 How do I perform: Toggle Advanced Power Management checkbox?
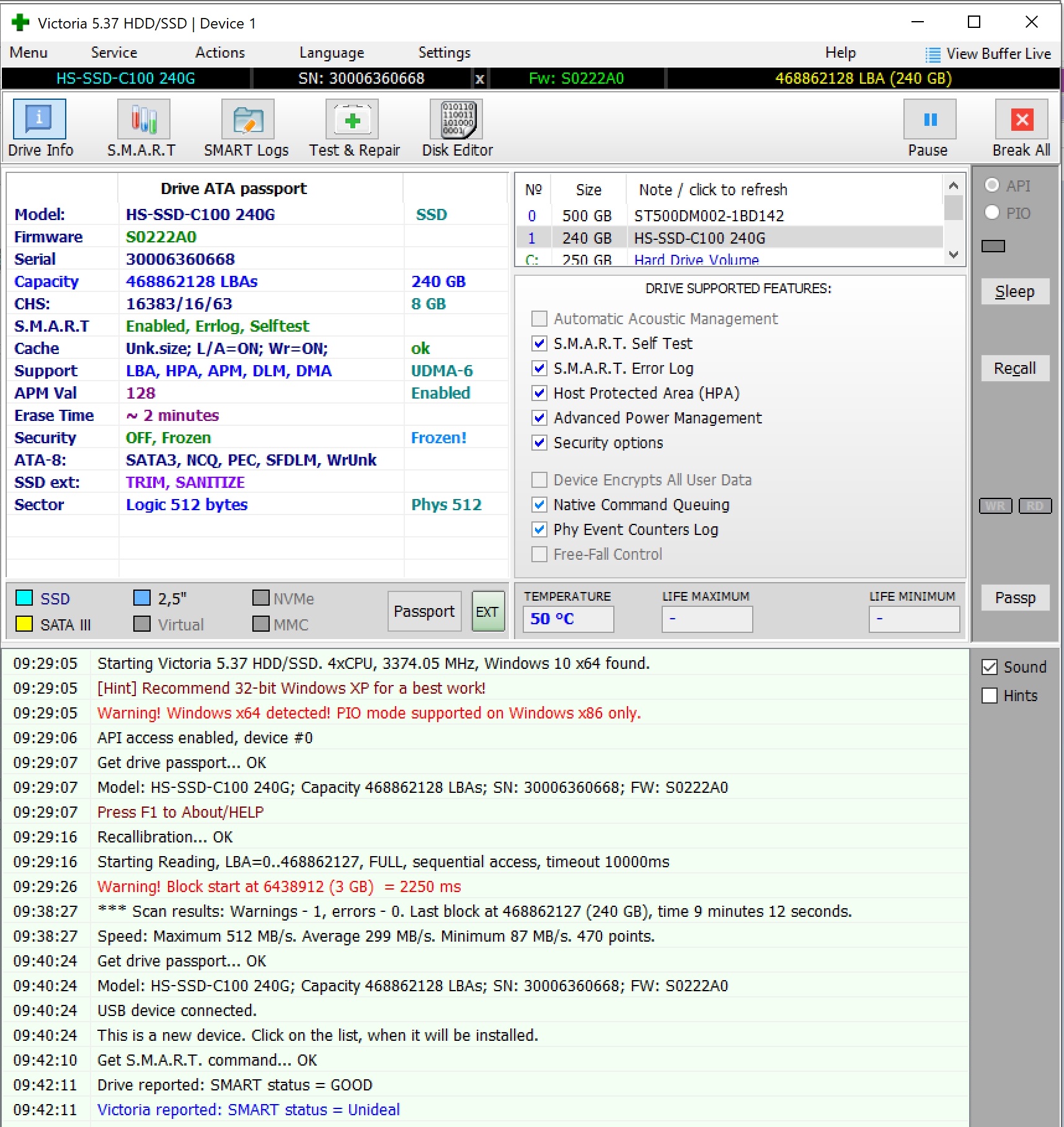[539, 418]
